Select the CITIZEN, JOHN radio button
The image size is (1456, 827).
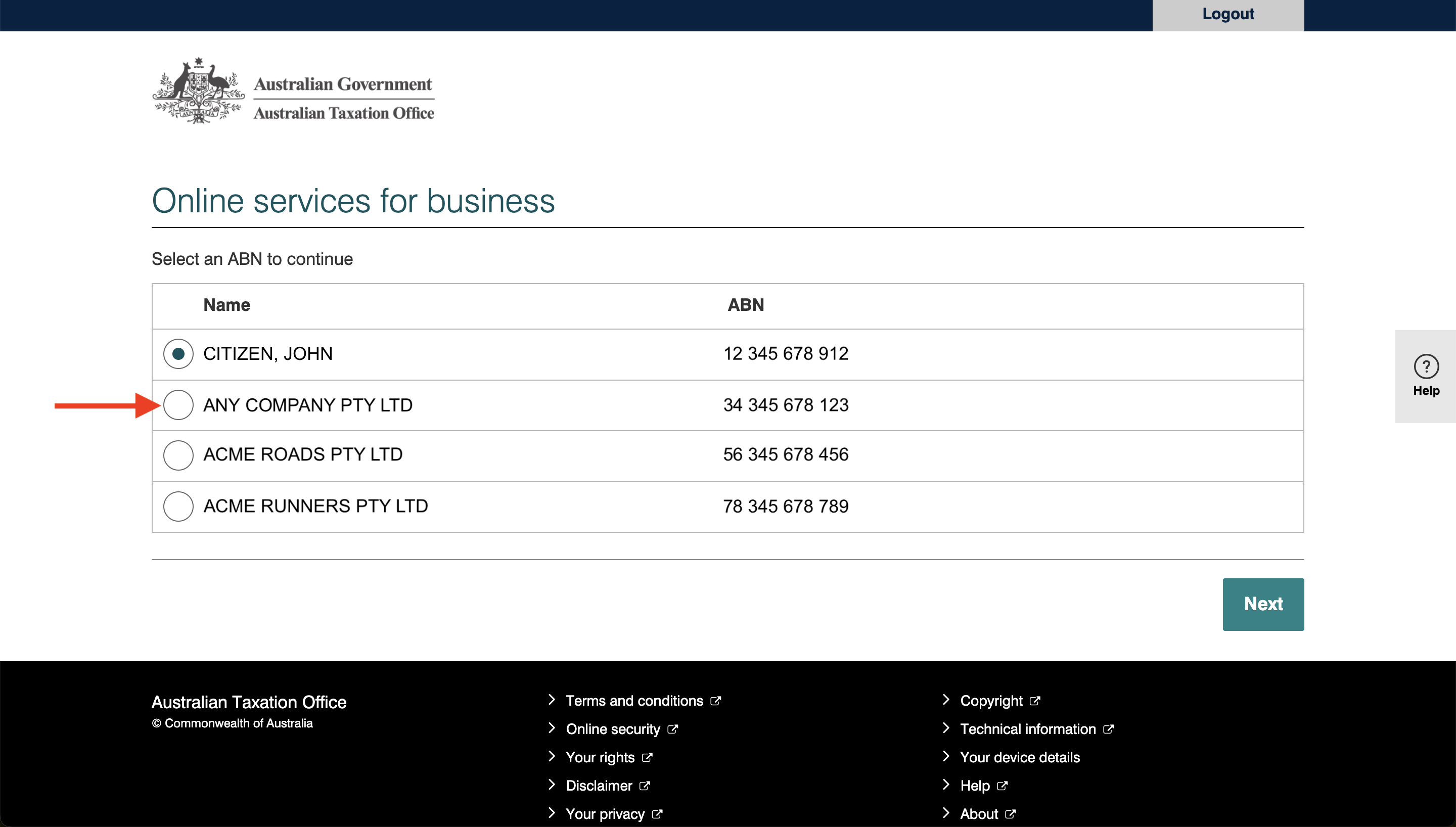(x=178, y=354)
